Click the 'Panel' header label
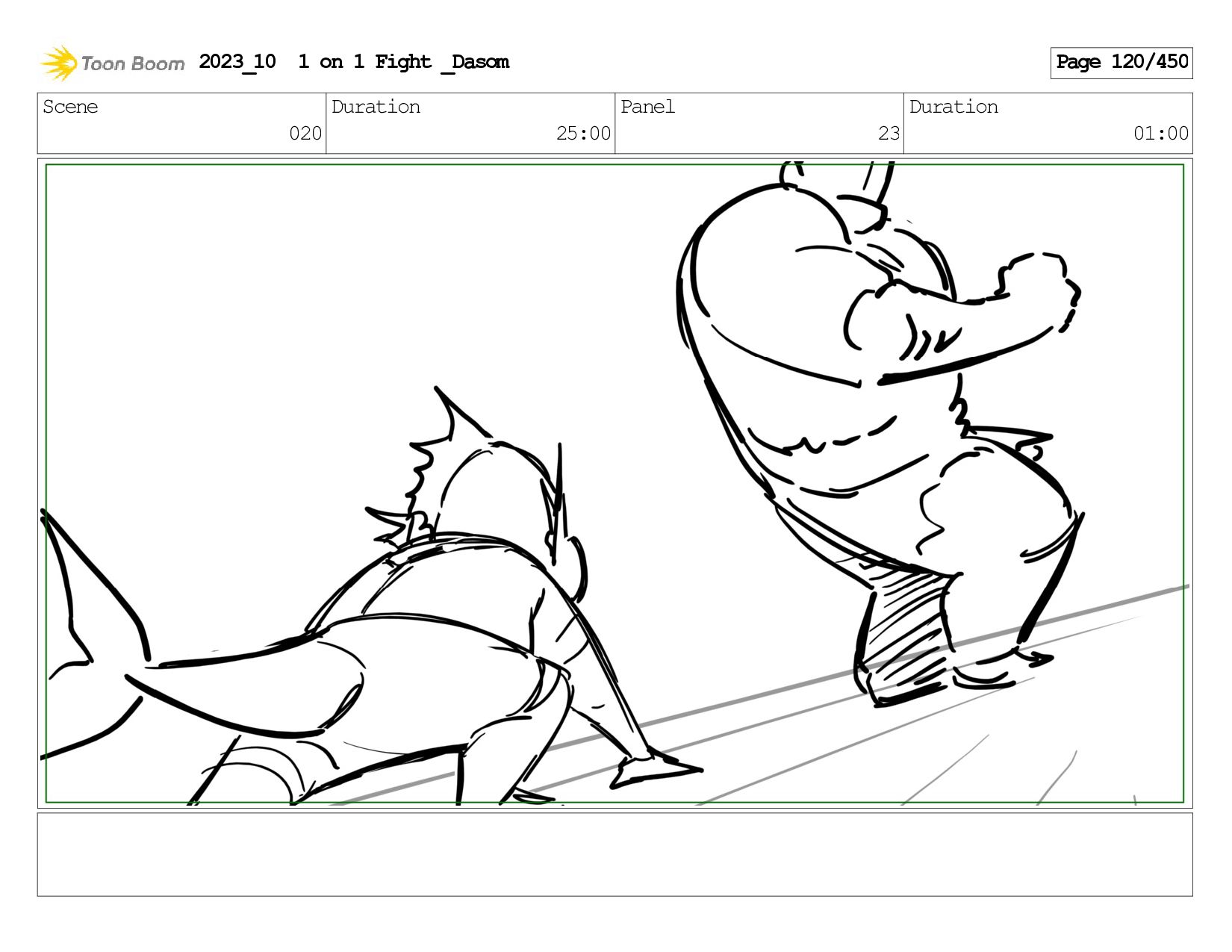 [647, 107]
